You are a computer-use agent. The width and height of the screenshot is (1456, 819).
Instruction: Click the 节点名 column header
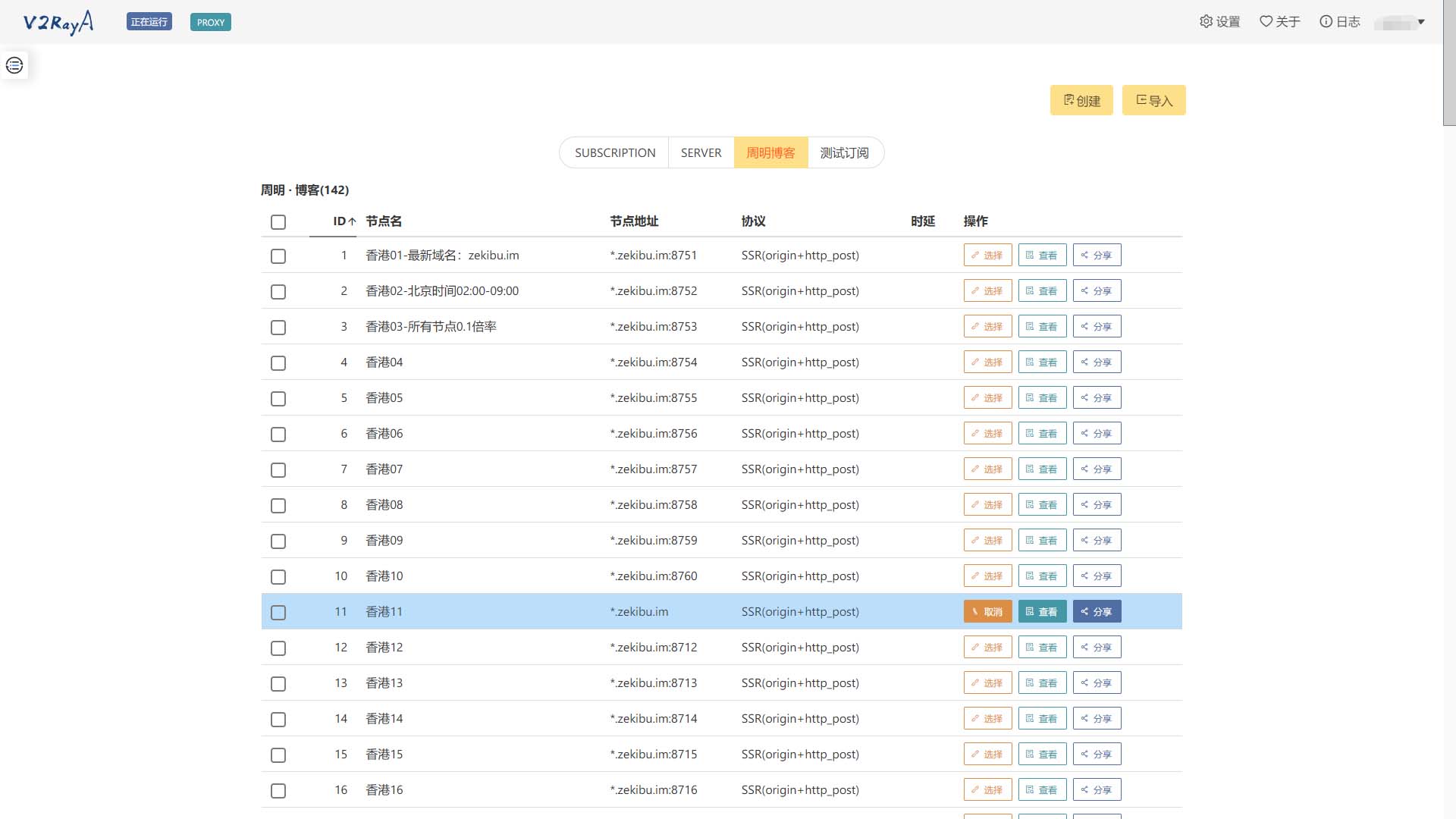(384, 221)
